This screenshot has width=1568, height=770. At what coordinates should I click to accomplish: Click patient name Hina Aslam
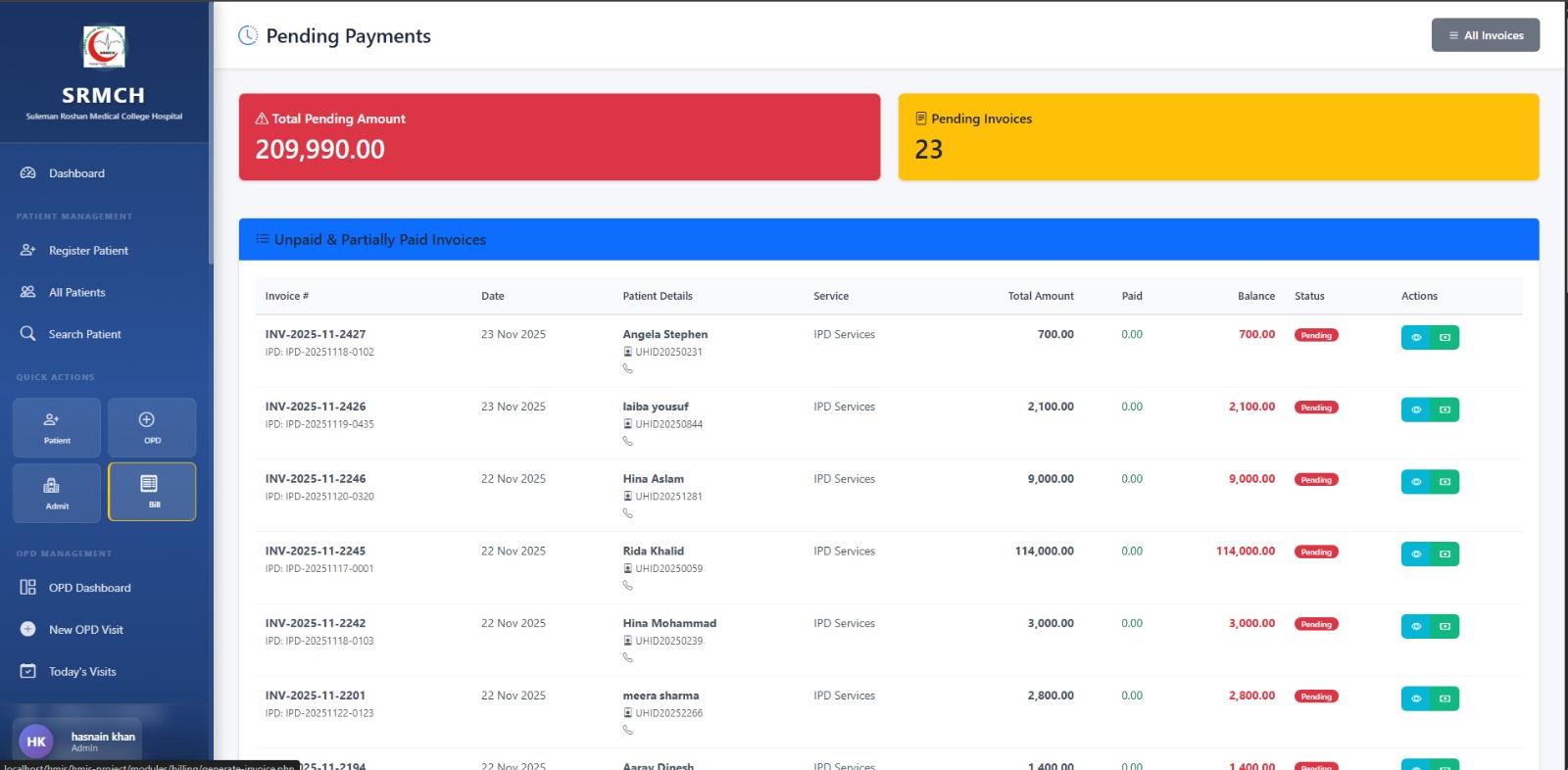(x=654, y=479)
